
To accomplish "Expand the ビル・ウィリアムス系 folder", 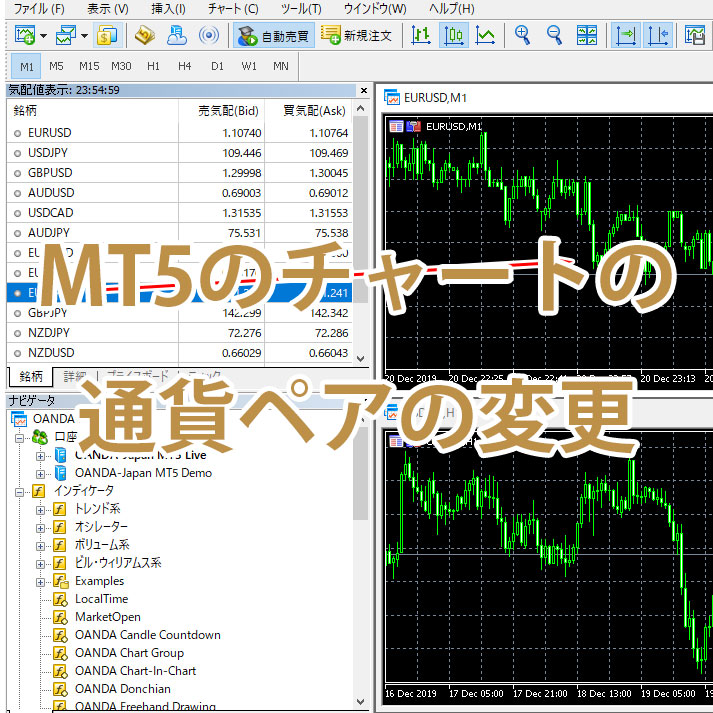I will [40, 564].
